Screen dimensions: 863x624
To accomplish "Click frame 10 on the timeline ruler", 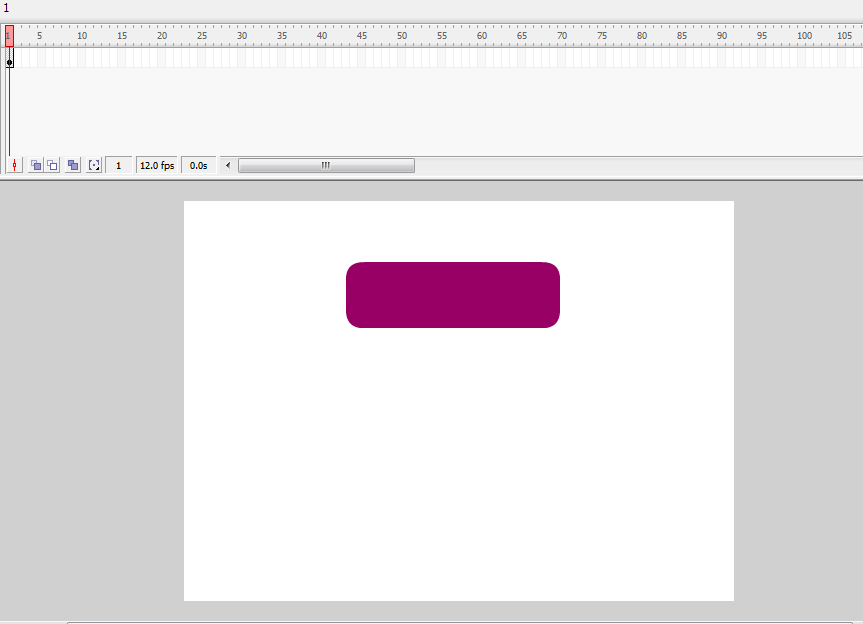I will click(x=81, y=36).
